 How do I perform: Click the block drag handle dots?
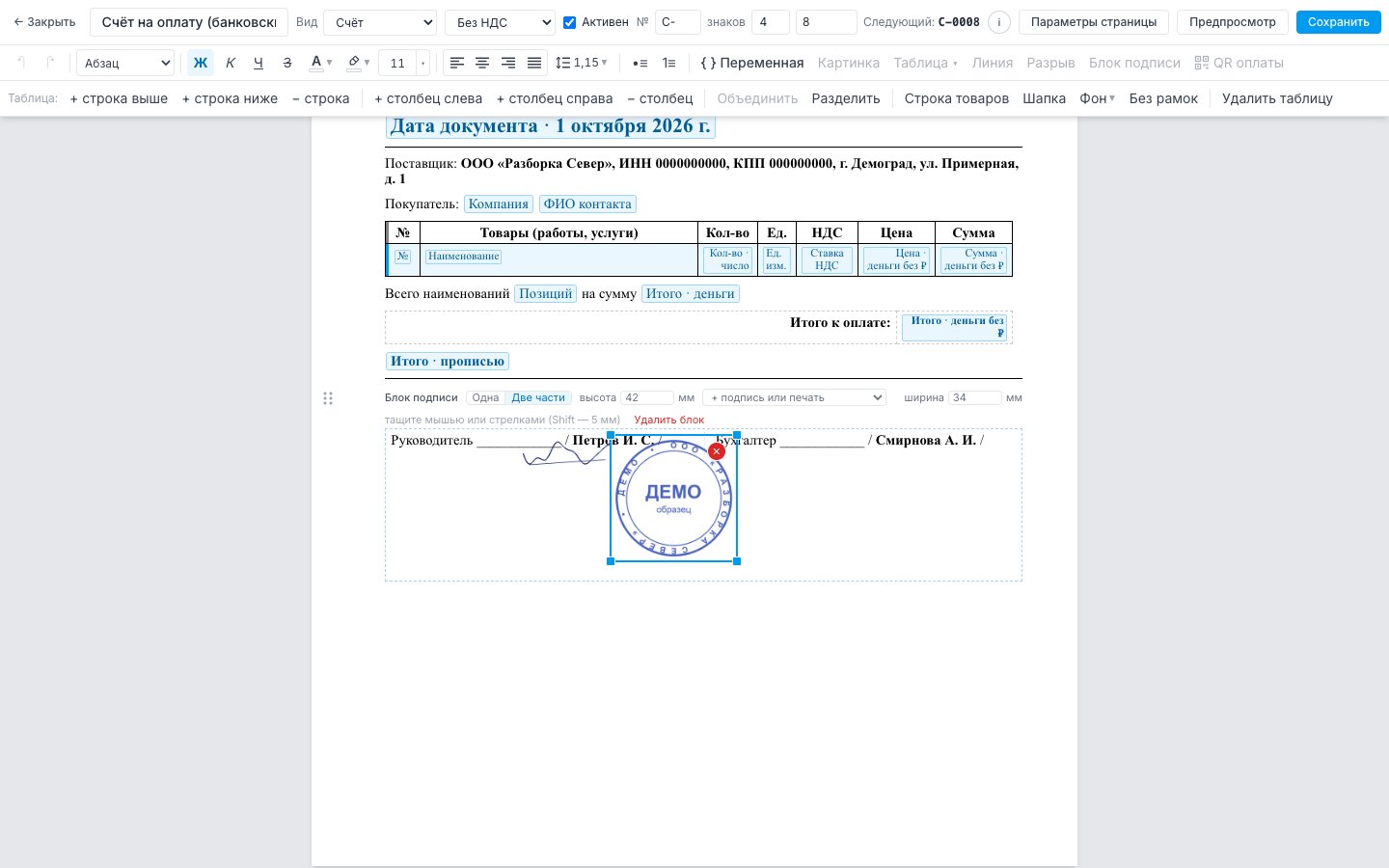coord(328,398)
